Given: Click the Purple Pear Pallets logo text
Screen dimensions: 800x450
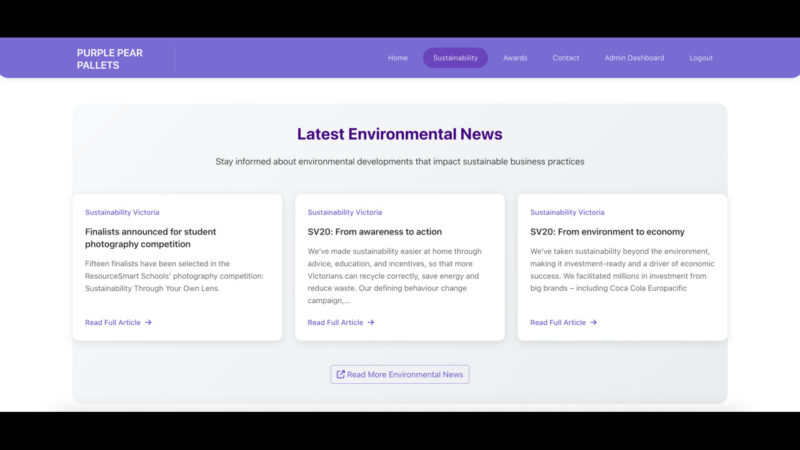Looking at the screenshot, I should coord(110,59).
